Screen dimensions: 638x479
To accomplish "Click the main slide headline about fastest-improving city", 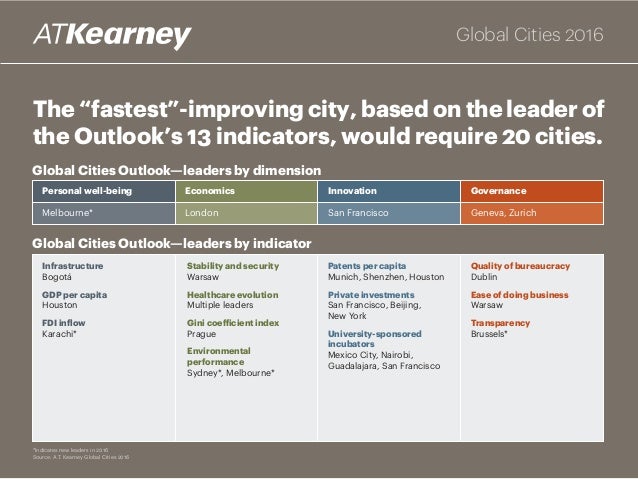I will click(318, 122).
